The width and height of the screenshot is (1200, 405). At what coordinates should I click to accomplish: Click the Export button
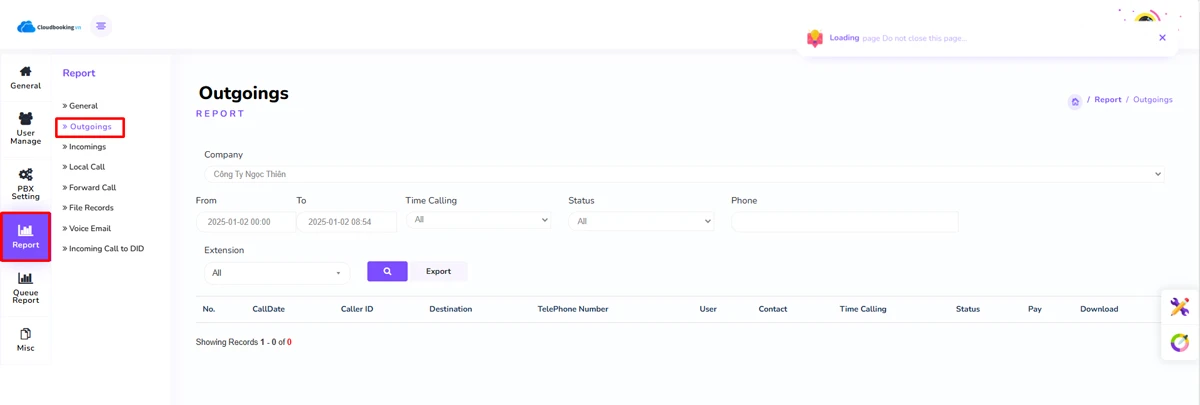click(x=438, y=271)
